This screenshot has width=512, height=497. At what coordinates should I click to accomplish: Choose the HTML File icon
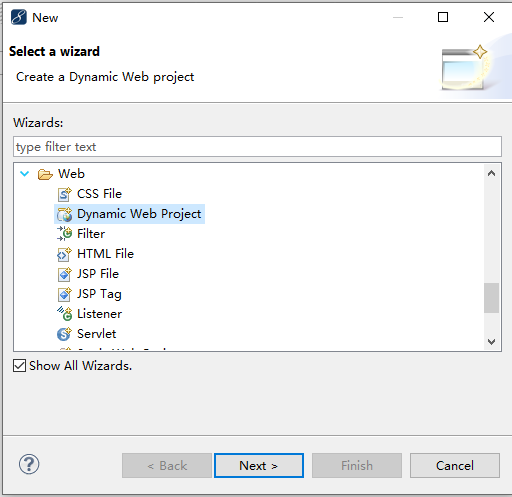[64, 254]
